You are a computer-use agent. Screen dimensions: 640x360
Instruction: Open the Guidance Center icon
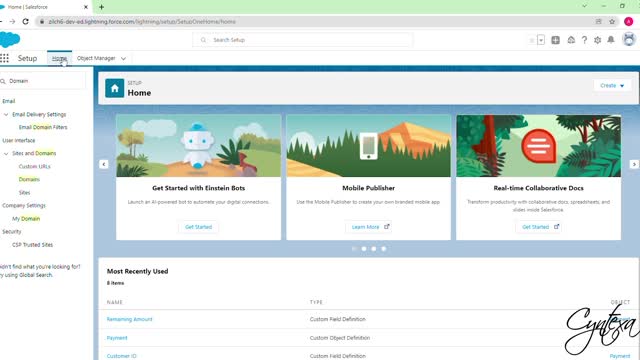point(571,40)
